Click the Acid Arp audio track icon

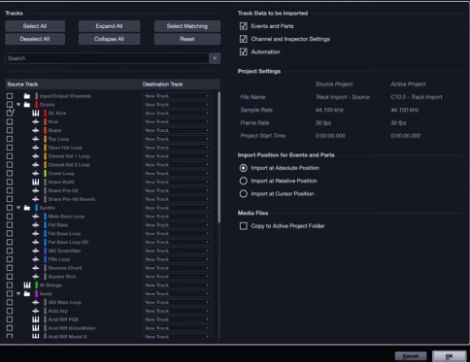tap(36, 311)
